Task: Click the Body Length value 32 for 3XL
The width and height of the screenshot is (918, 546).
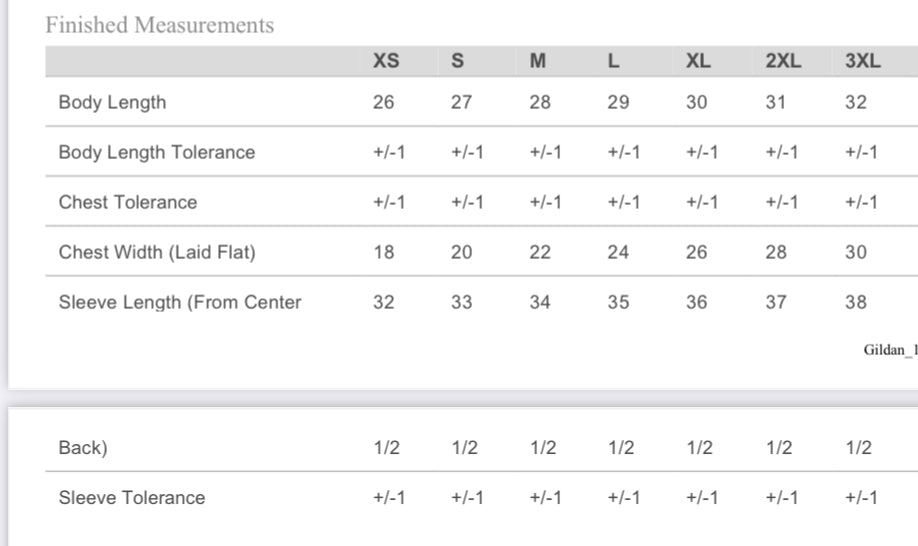Action: tap(857, 102)
